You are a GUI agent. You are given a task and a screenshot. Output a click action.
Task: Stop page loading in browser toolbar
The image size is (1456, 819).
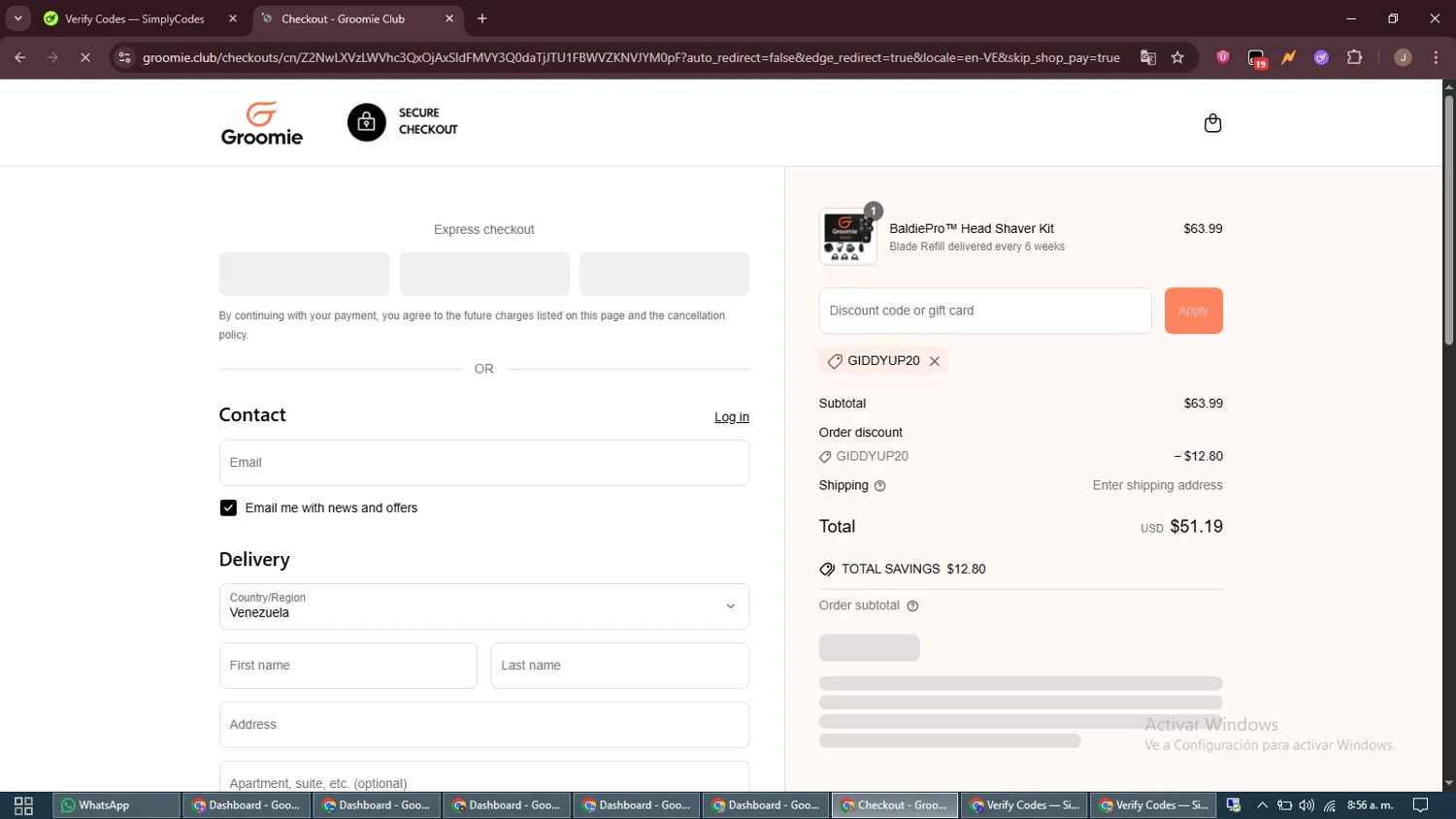[85, 58]
